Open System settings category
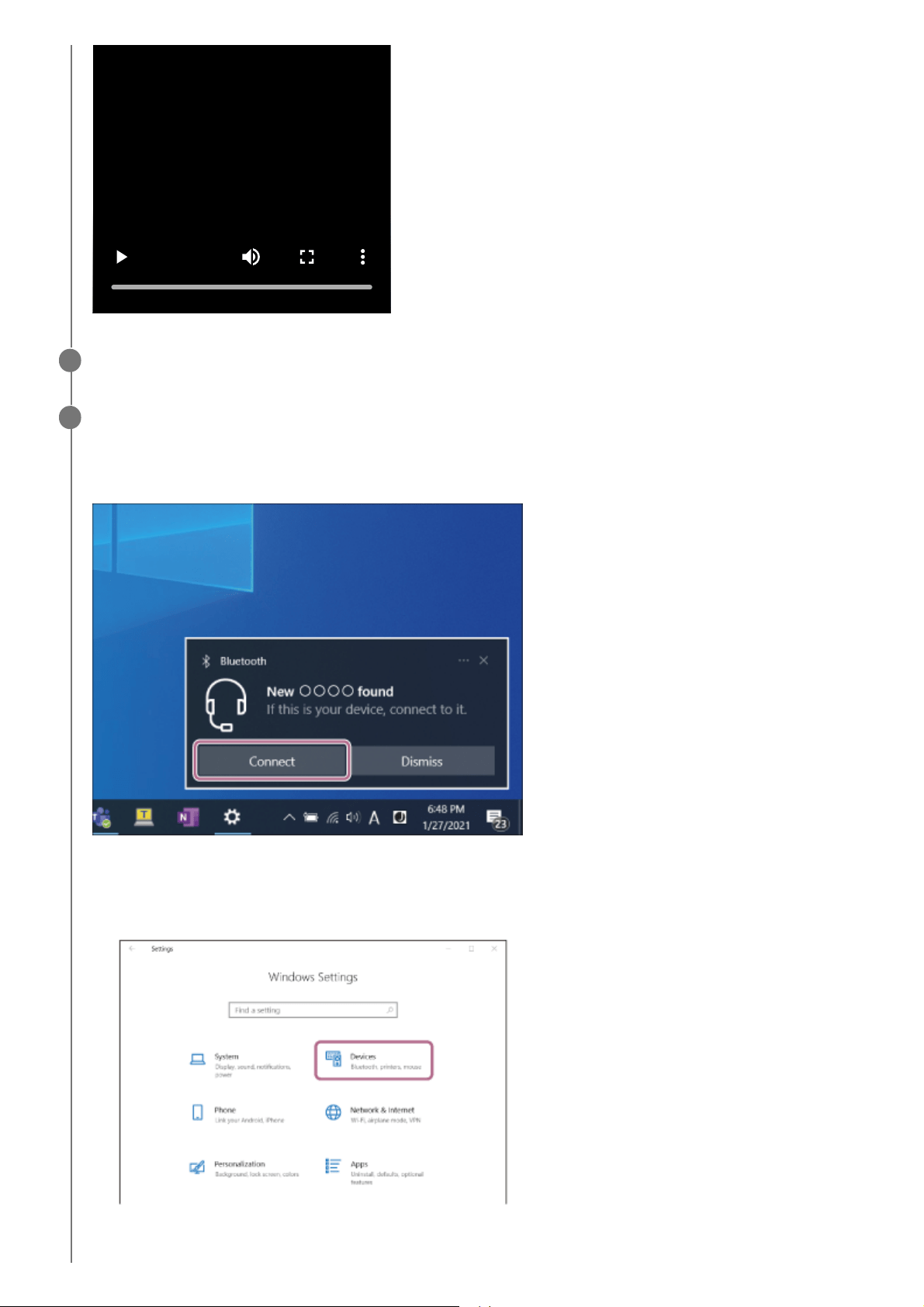Image resolution: width=924 pixels, height=1307 pixels. [241, 1063]
